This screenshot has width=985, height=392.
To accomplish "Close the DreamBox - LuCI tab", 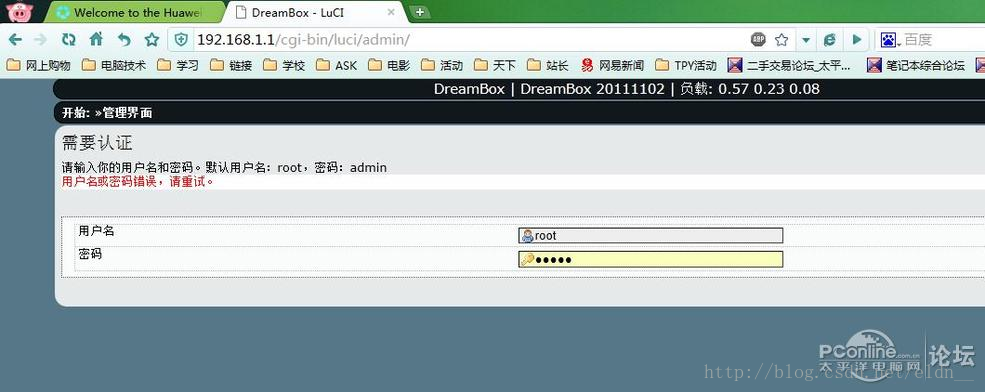I will (x=391, y=12).
